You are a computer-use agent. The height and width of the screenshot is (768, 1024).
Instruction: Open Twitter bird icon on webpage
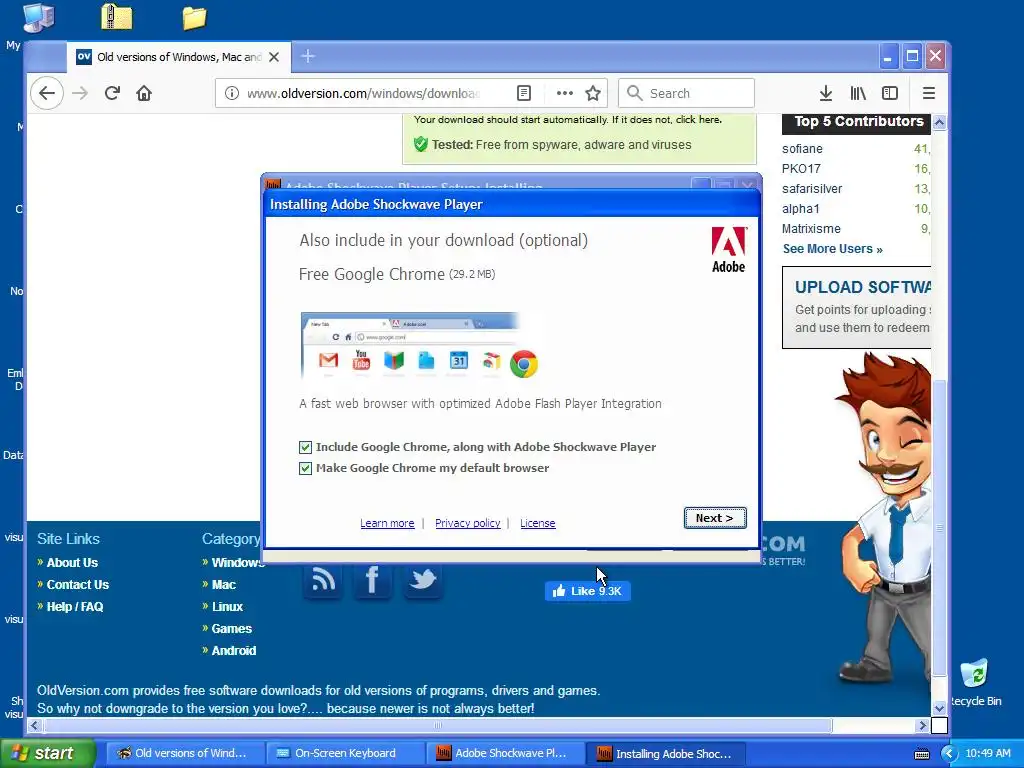tap(423, 580)
